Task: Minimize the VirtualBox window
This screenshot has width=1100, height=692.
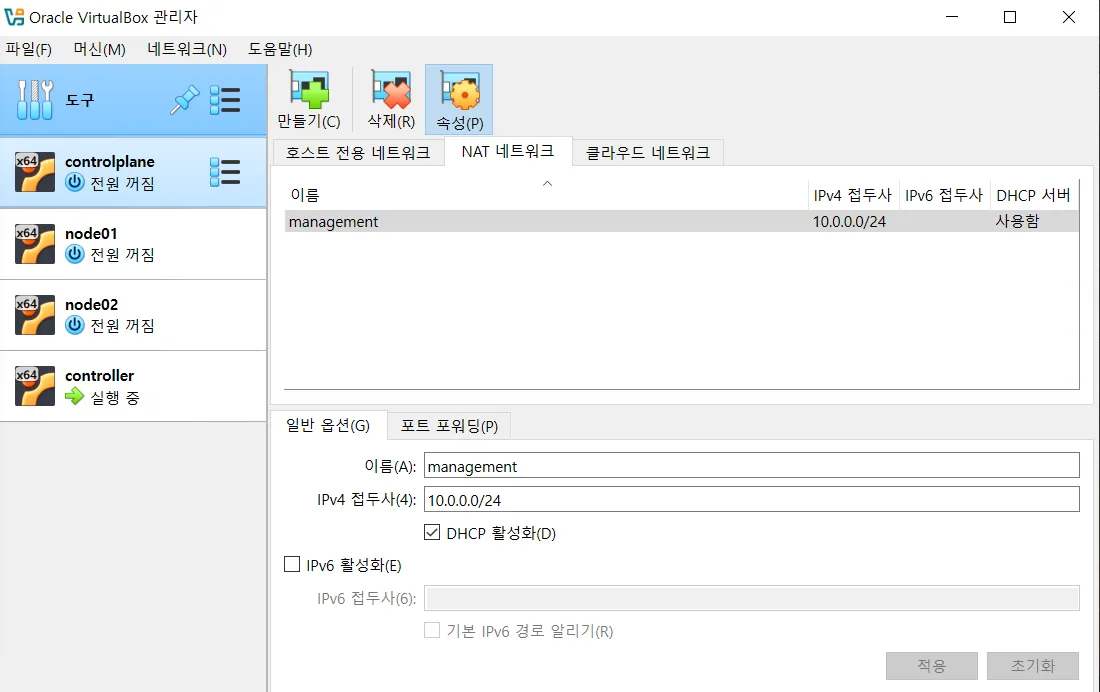Action: [x=951, y=17]
